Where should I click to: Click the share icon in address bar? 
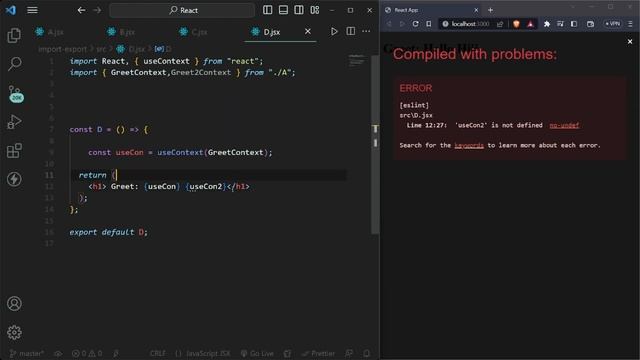[x=500, y=24]
